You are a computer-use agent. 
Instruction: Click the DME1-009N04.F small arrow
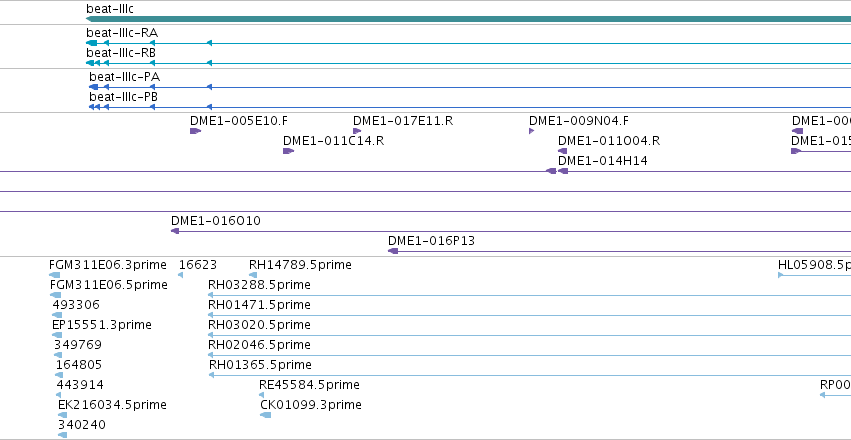[532, 131]
